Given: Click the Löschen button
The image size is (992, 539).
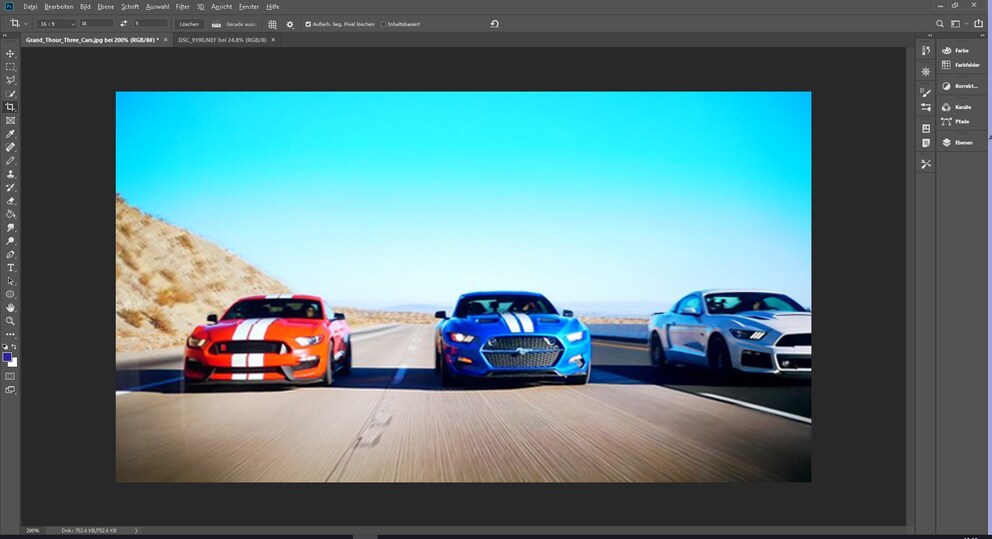Looking at the screenshot, I should tap(189, 24).
